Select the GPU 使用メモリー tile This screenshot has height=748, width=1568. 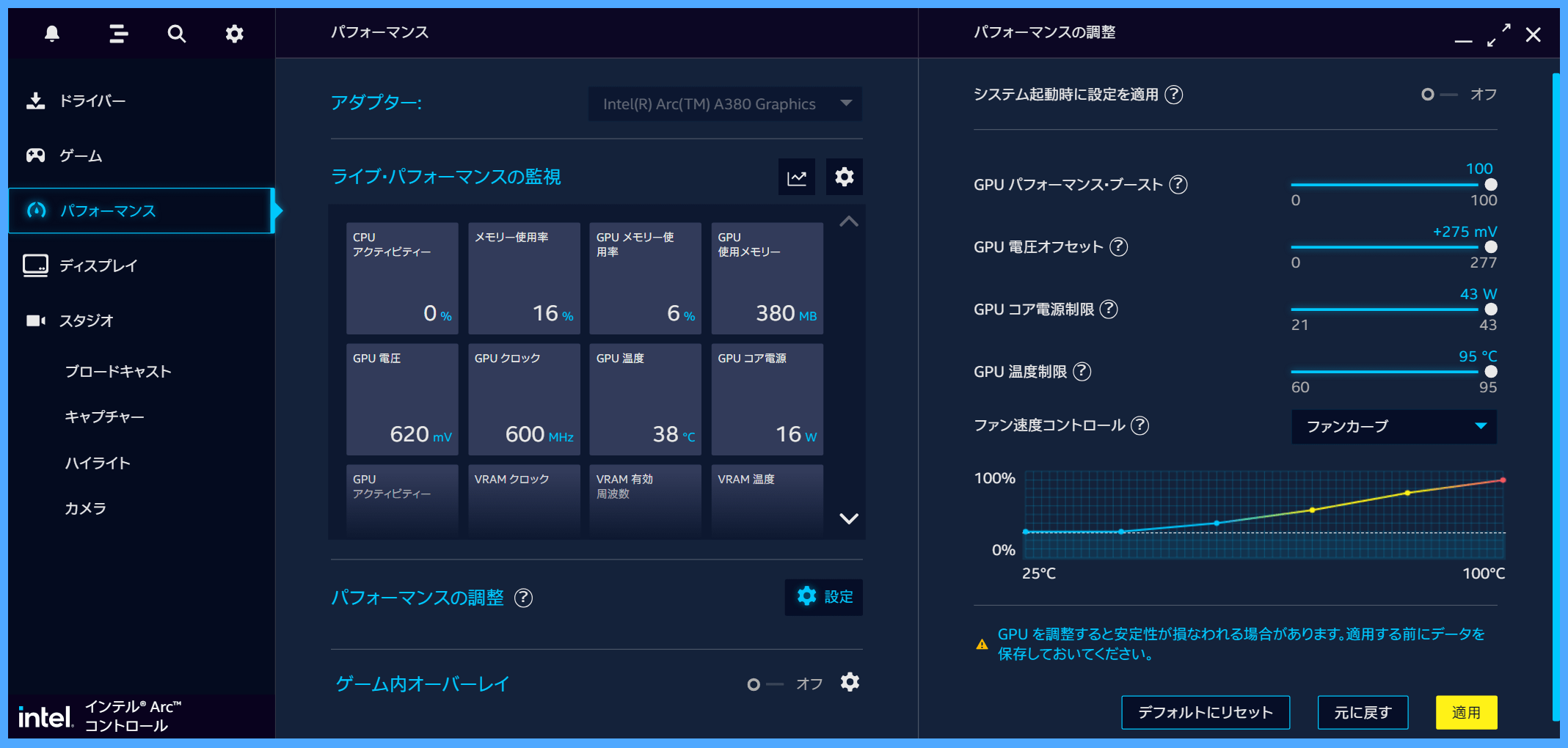[767, 278]
